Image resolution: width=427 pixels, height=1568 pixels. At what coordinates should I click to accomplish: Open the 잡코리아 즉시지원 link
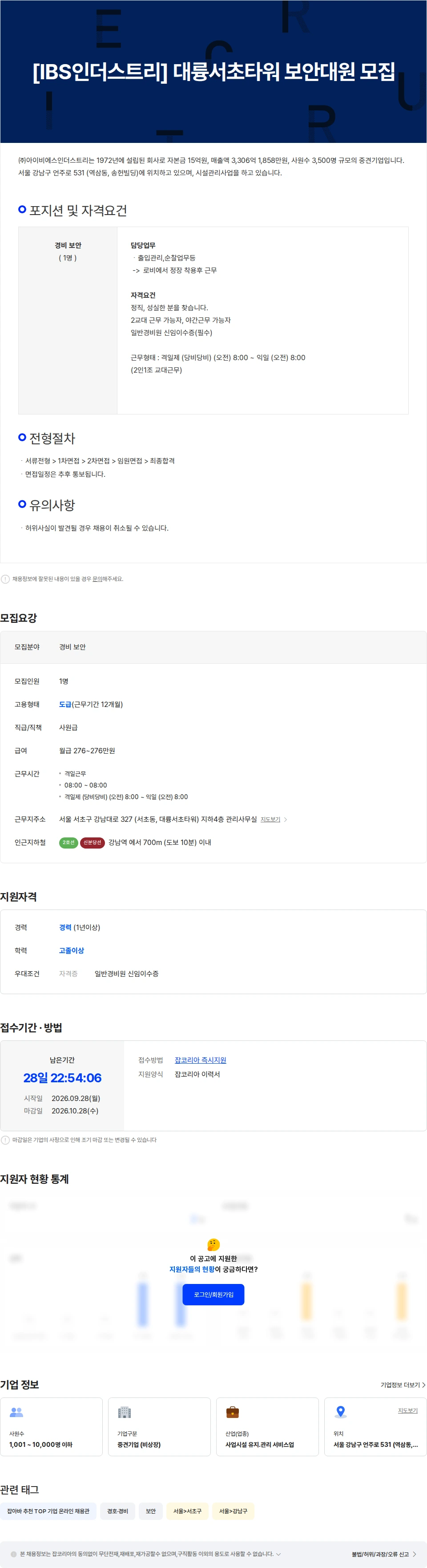(x=200, y=1060)
